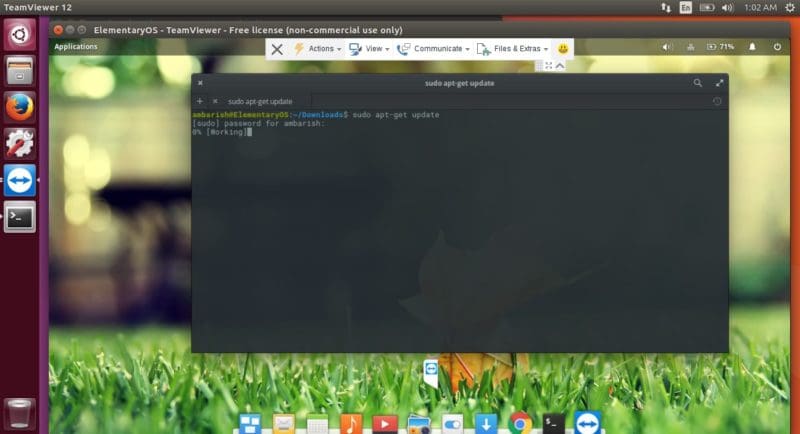Click the smiley feedback icon
The height and width of the screenshot is (434, 800).
563,48
